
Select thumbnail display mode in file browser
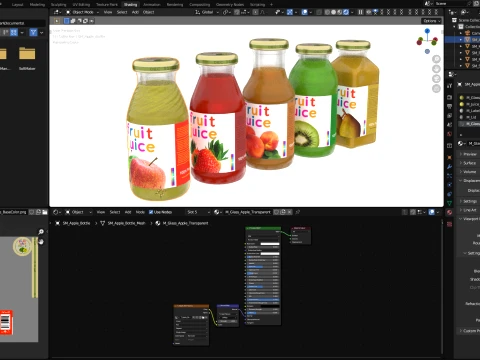pos(14,32)
